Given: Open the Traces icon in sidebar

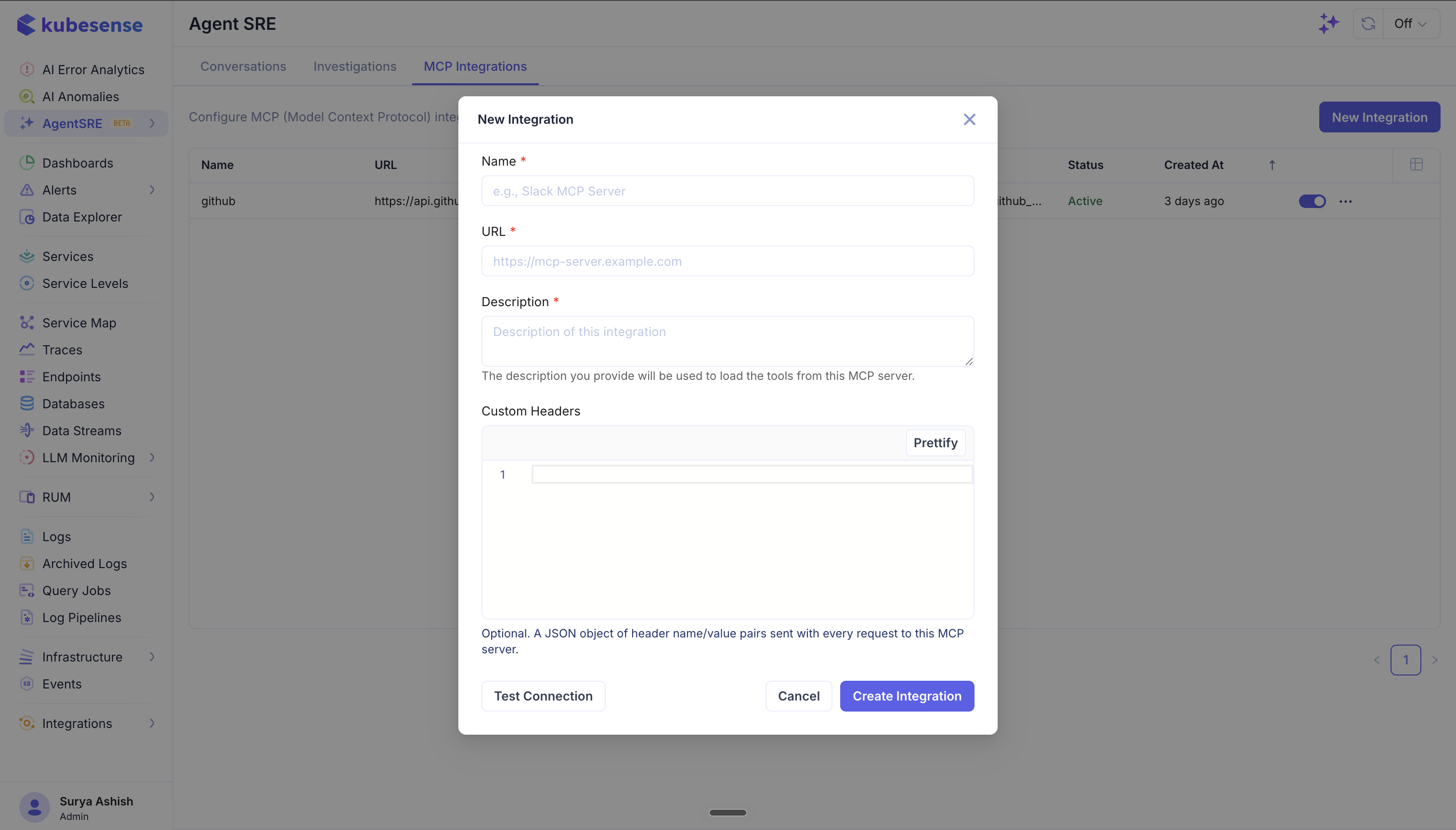Looking at the screenshot, I should coord(27,350).
